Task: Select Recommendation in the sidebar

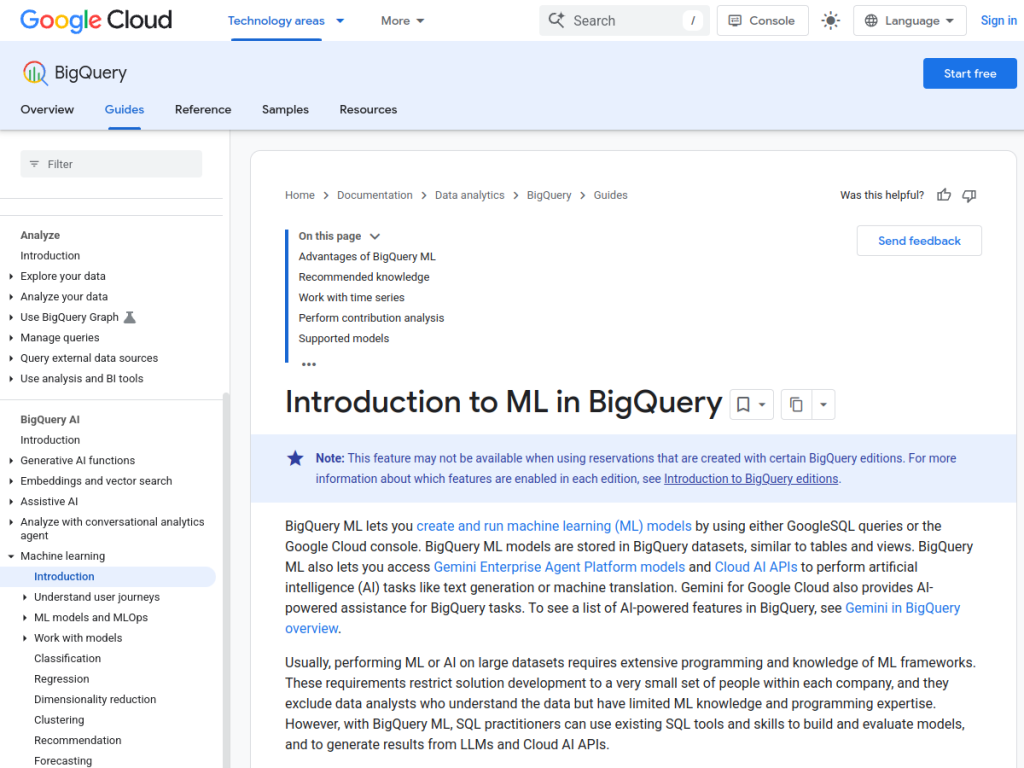Action: tap(78, 741)
